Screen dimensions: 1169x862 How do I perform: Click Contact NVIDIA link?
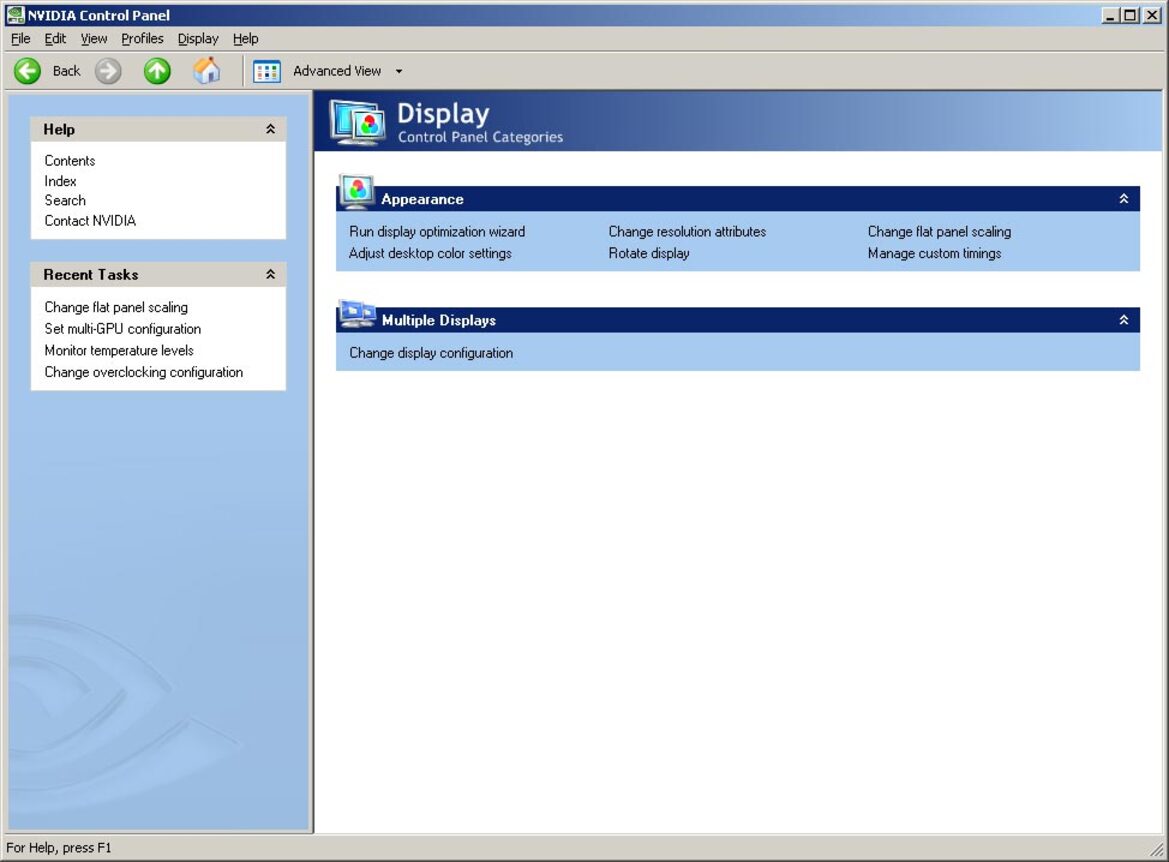[x=90, y=221]
